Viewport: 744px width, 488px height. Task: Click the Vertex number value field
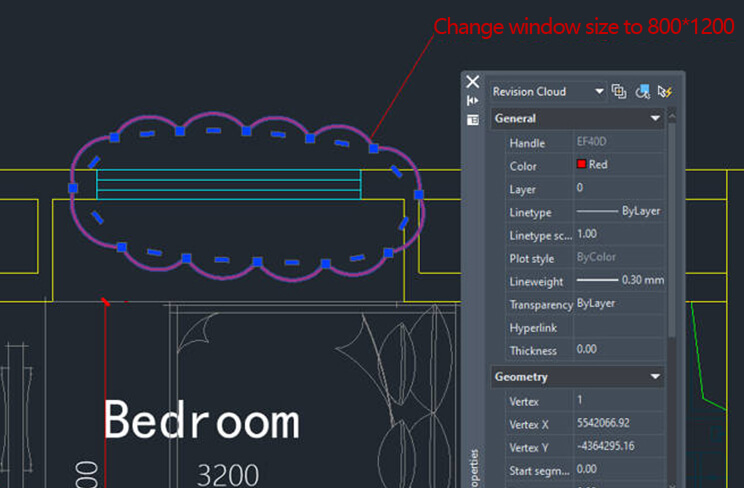(618, 401)
